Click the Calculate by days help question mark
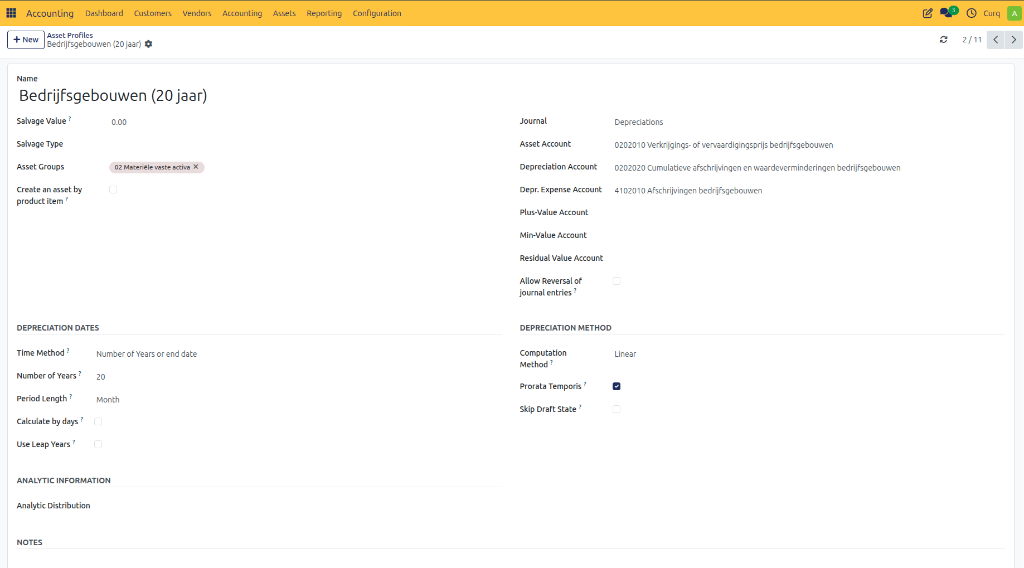 pyautogui.click(x=82, y=419)
